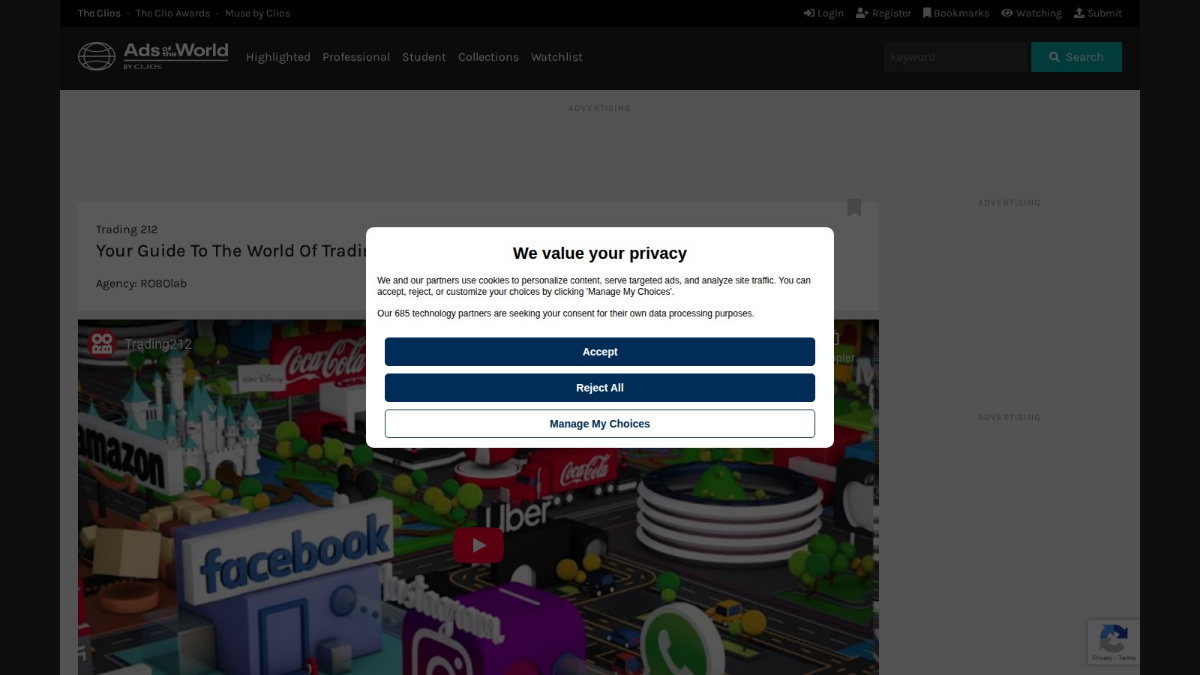1200x675 pixels.
Task: Click the Trading212 channel avatar in video
Action: coord(101,344)
